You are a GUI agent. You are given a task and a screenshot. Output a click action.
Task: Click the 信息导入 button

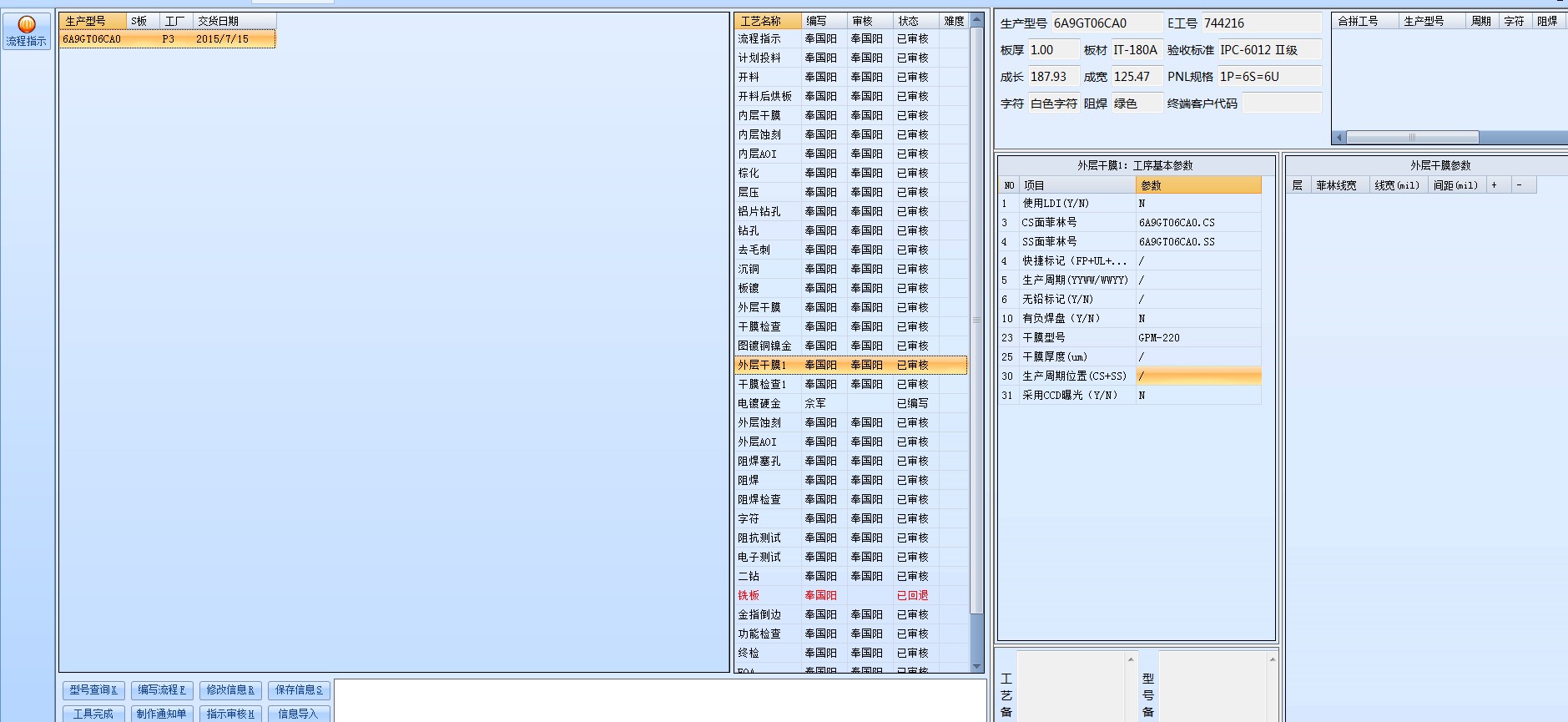click(299, 714)
